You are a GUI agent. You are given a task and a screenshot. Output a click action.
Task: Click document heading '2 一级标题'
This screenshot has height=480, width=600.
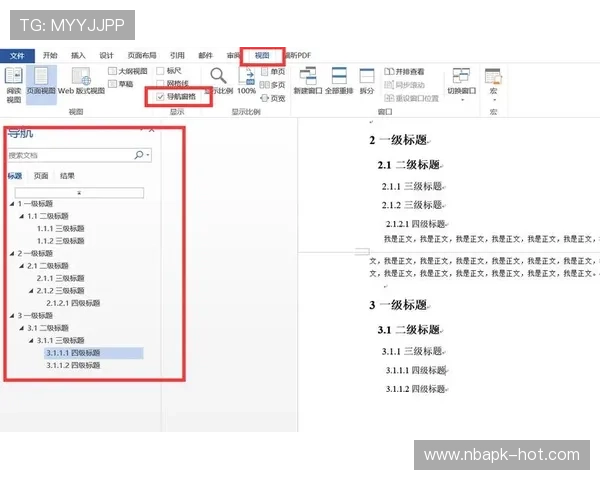(x=399, y=140)
